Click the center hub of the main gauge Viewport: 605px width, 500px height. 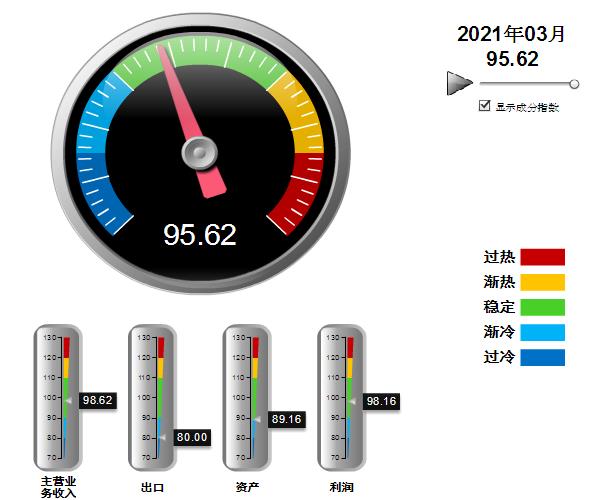pyautogui.click(x=200, y=153)
